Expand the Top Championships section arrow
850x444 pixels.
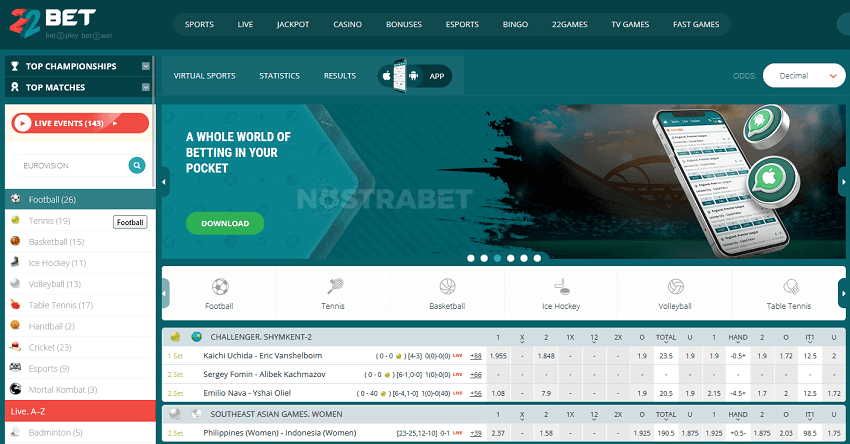(x=146, y=66)
